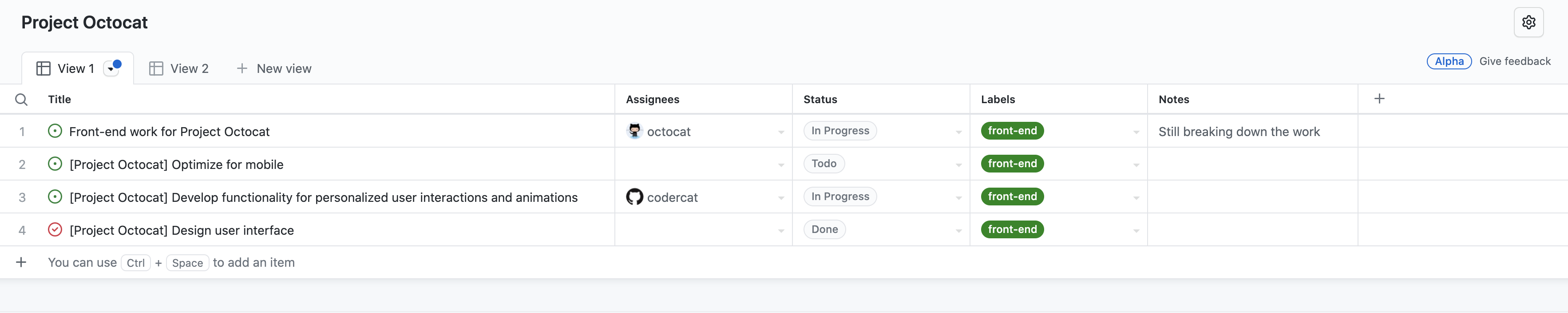Click octocat's avatar in the Assignees column
Image resolution: width=1568 pixels, height=313 pixels.
tap(635, 131)
